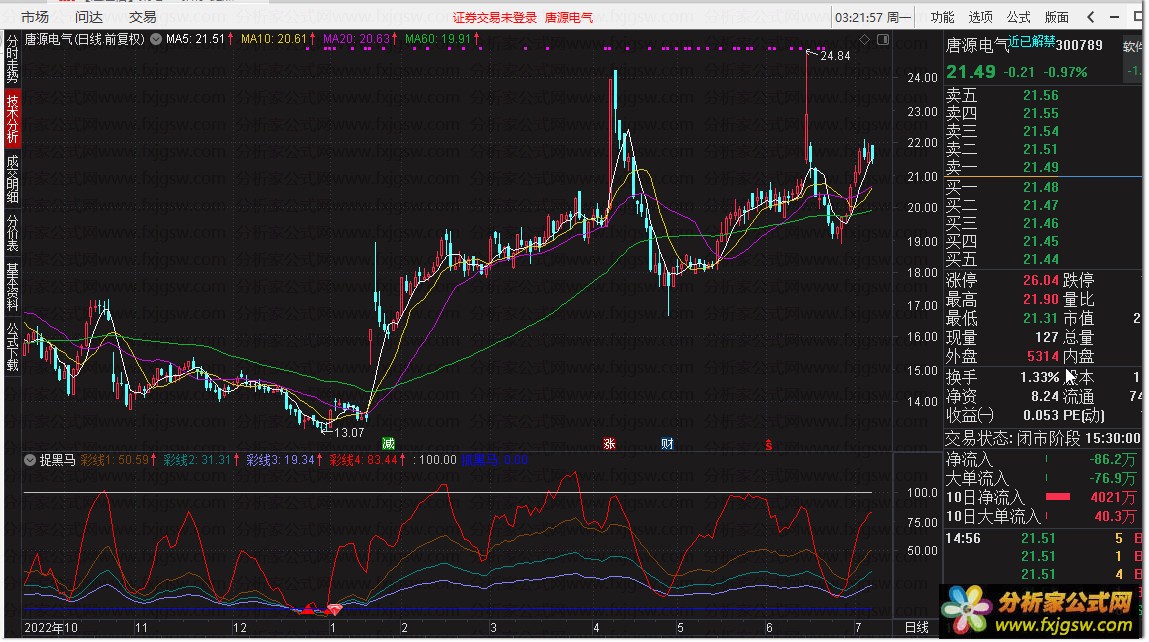Click the 减 marker below chart
Screen dimensions: 1149x642
click(388, 443)
